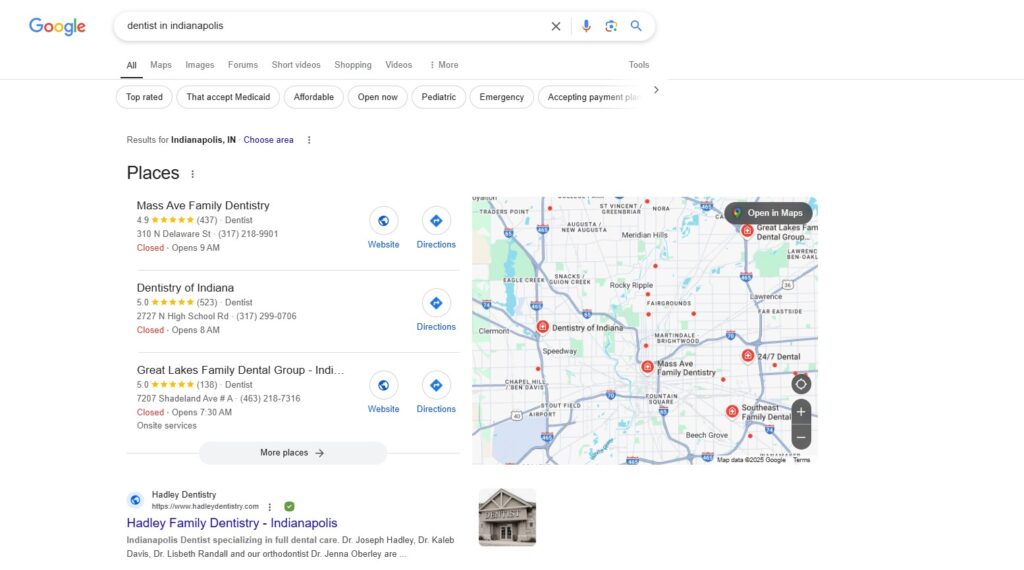Zoom out on the map with minus
This screenshot has height=570, width=1024.
[x=801, y=437]
